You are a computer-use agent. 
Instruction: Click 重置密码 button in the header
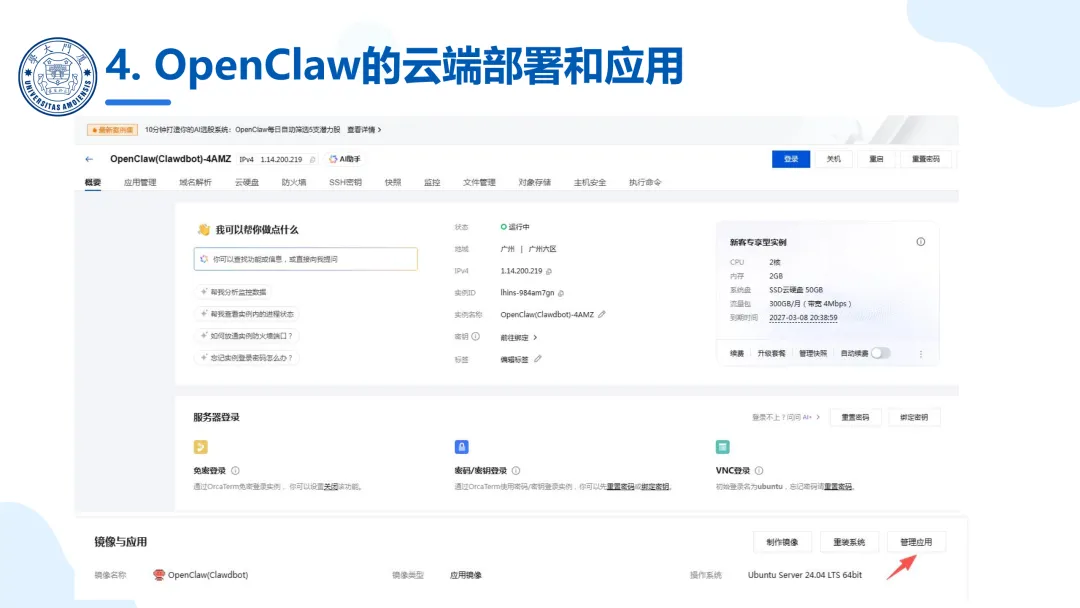(926, 159)
